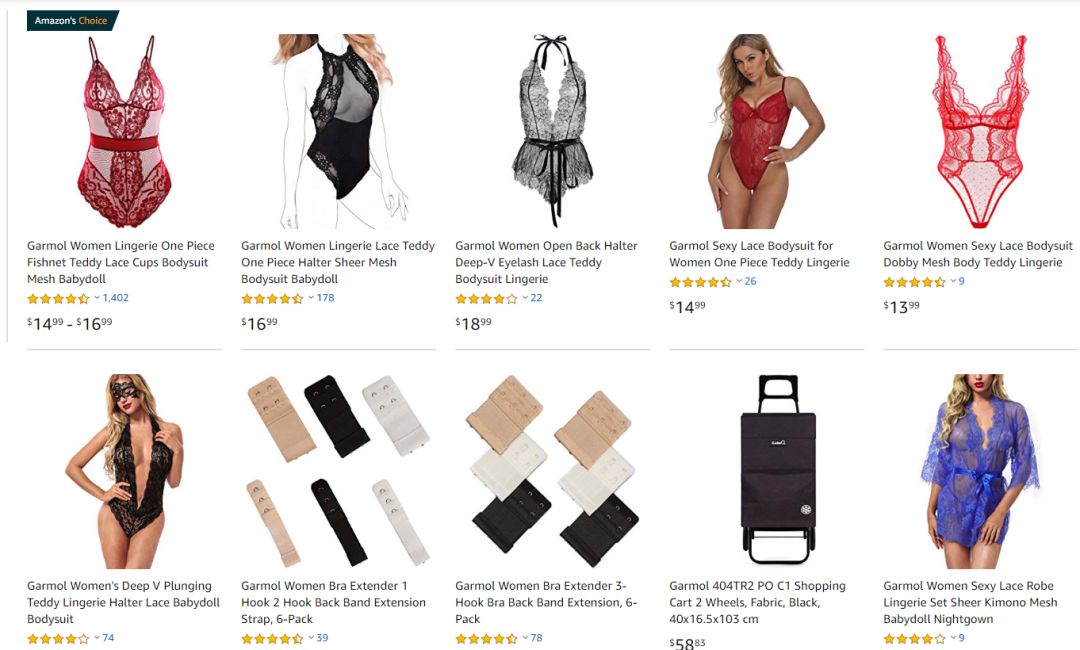This screenshot has height=650, width=1080.
Task: Click star rating of Deep V Plunging Teddy
Action: 58,638
